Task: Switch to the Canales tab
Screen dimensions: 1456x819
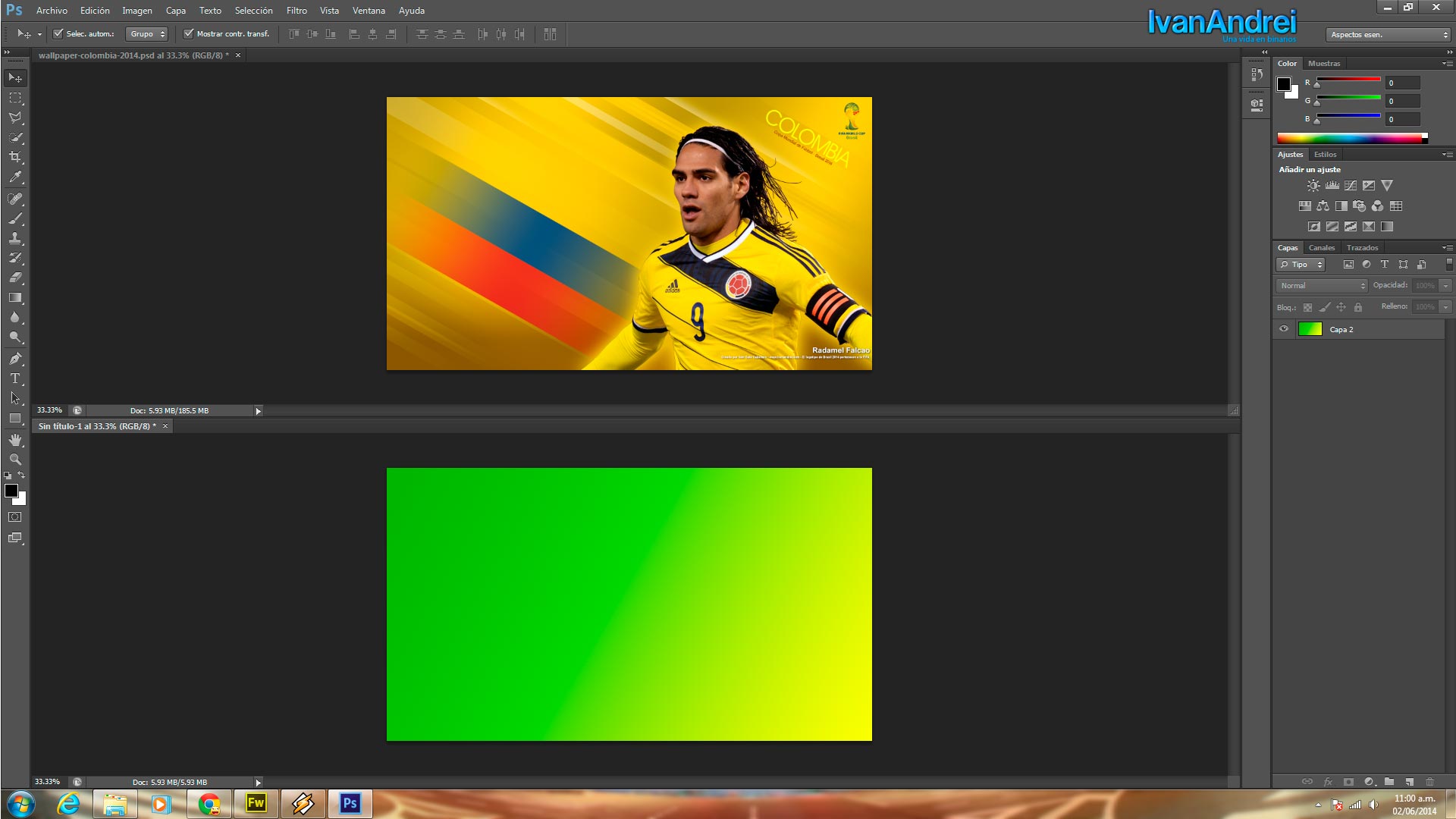Action: coord(1321,248)
